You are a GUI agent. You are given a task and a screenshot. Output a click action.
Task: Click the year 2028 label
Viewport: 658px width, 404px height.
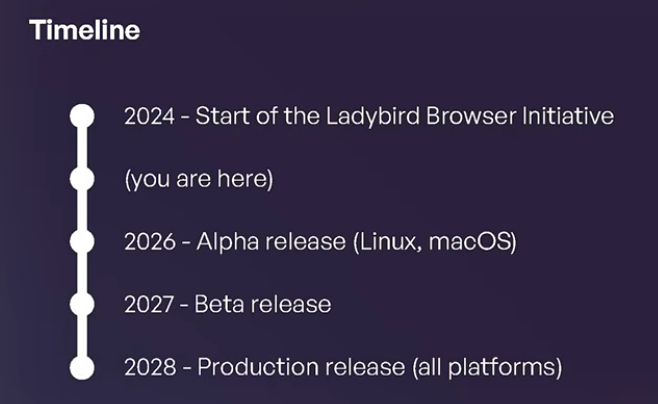pos(150,368)
